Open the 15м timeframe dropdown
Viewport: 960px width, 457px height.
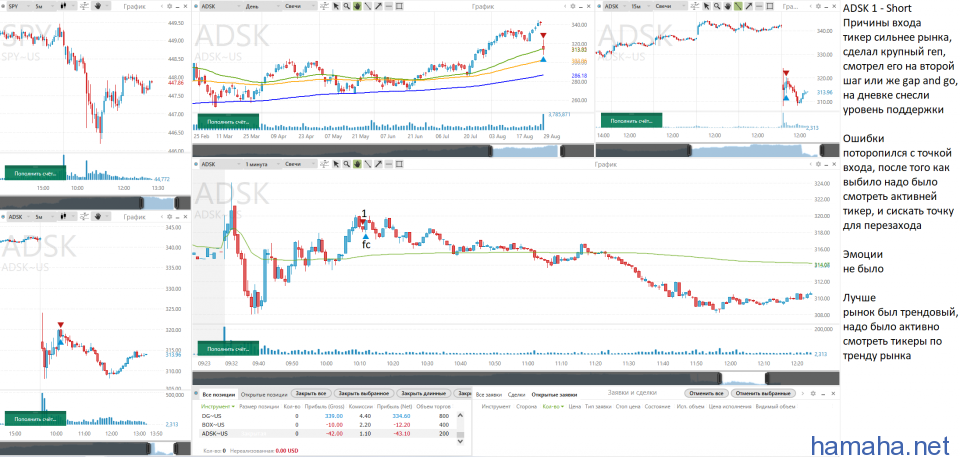click(640, 6)
